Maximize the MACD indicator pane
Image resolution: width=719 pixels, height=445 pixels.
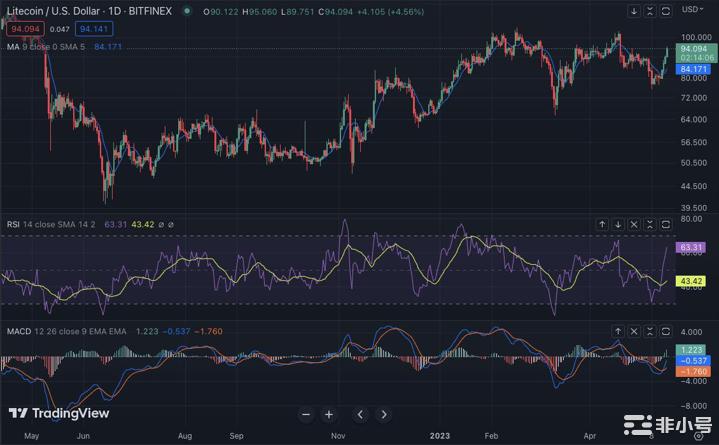[x=666, y=329]
